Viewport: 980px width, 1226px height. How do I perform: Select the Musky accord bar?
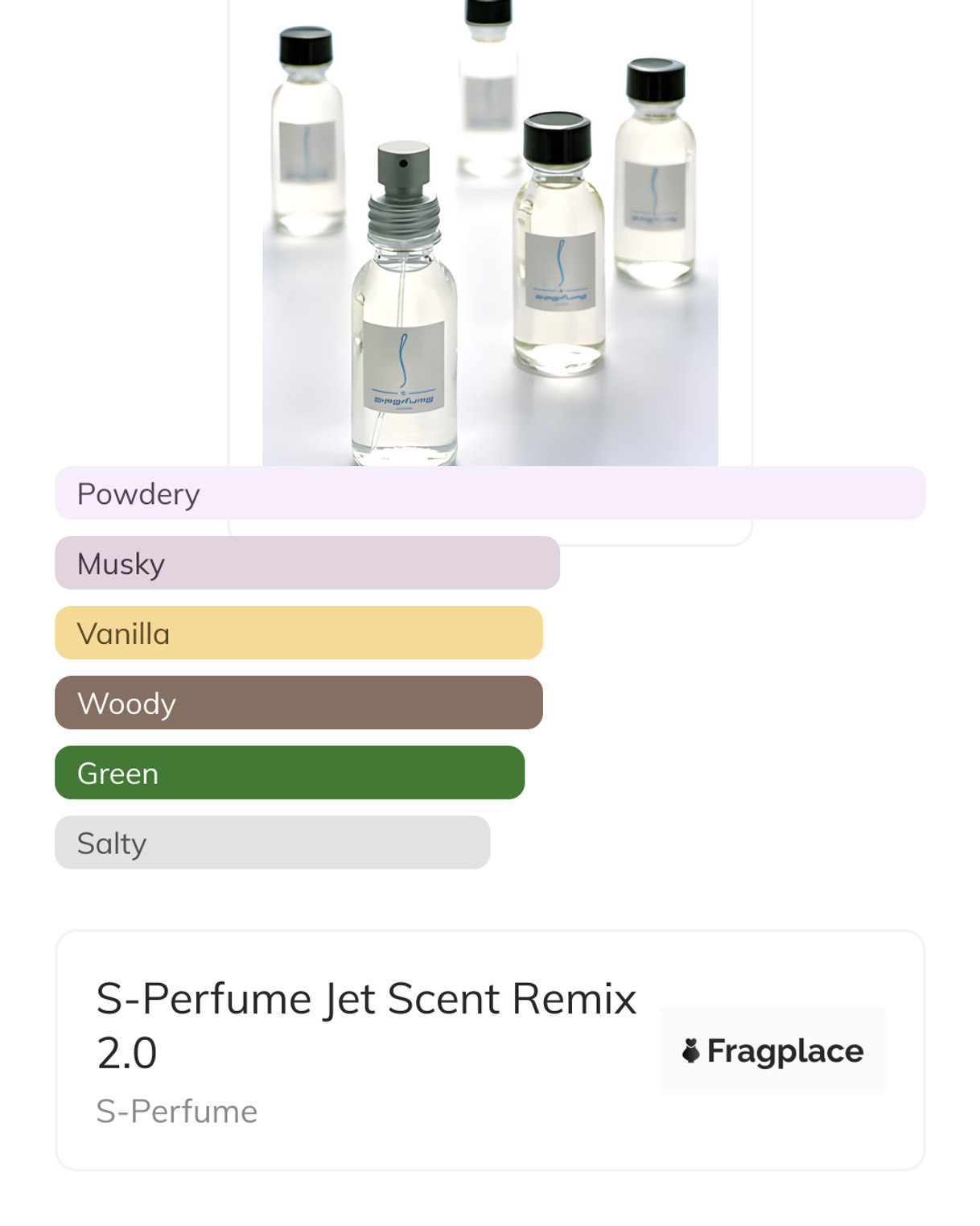pyautogui.click(x=307, y=563)
